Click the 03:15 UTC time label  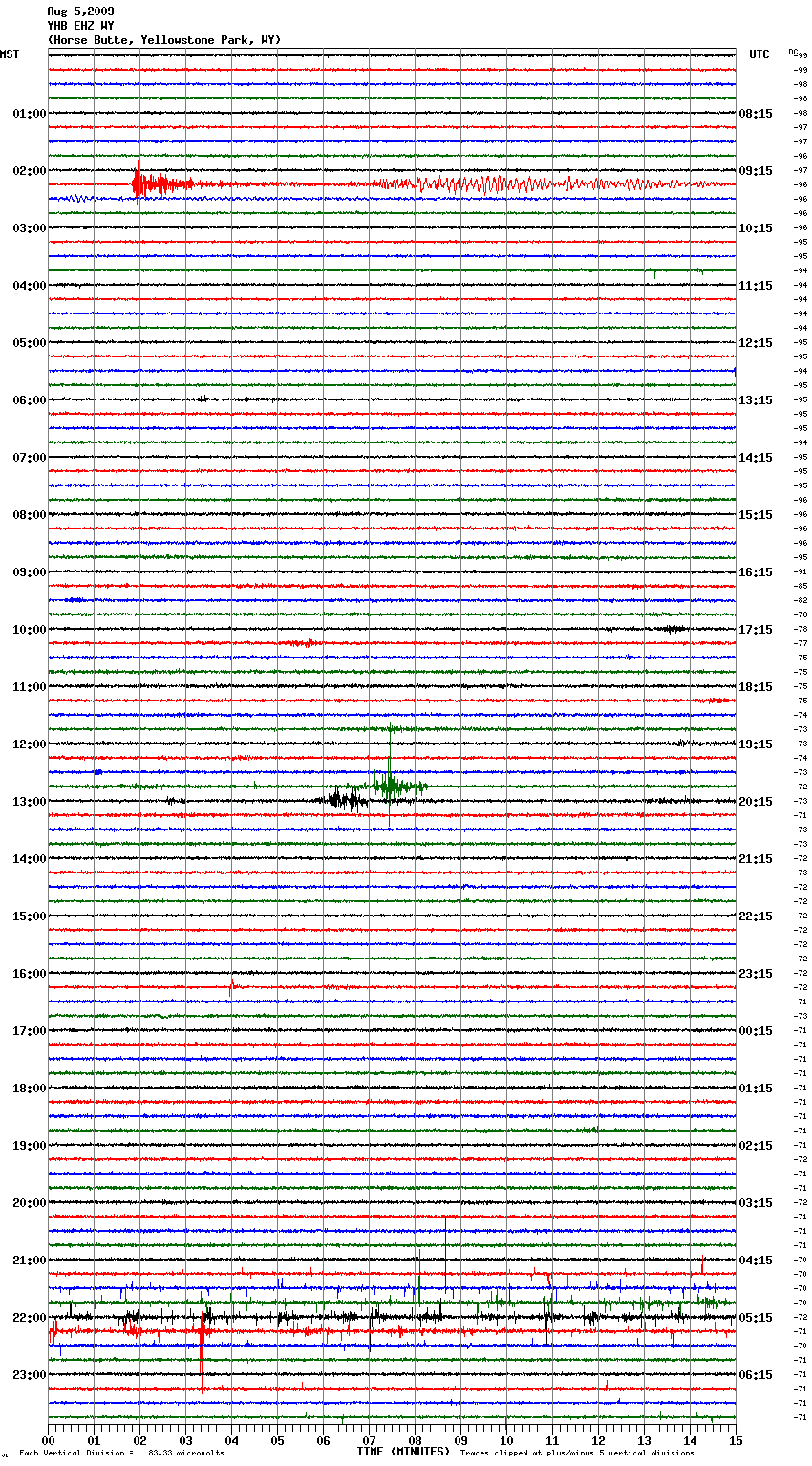[756, 1203]
